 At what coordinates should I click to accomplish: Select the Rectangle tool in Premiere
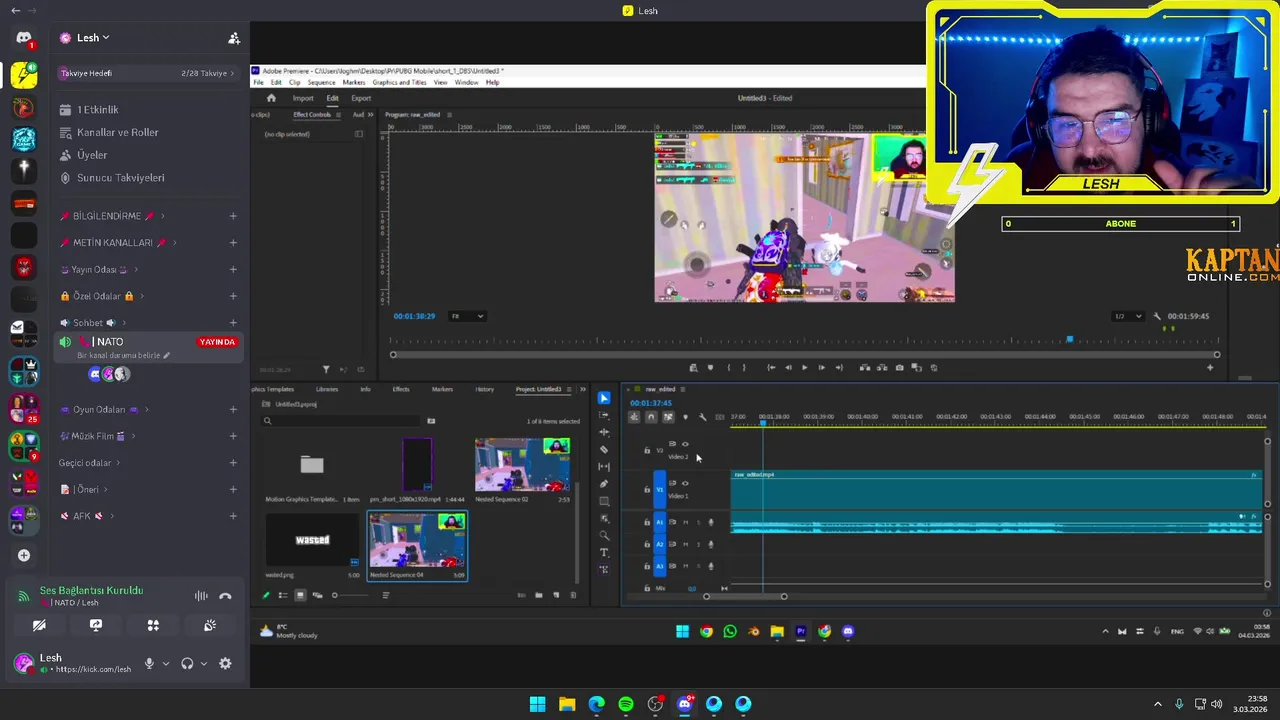coord(604,501)
